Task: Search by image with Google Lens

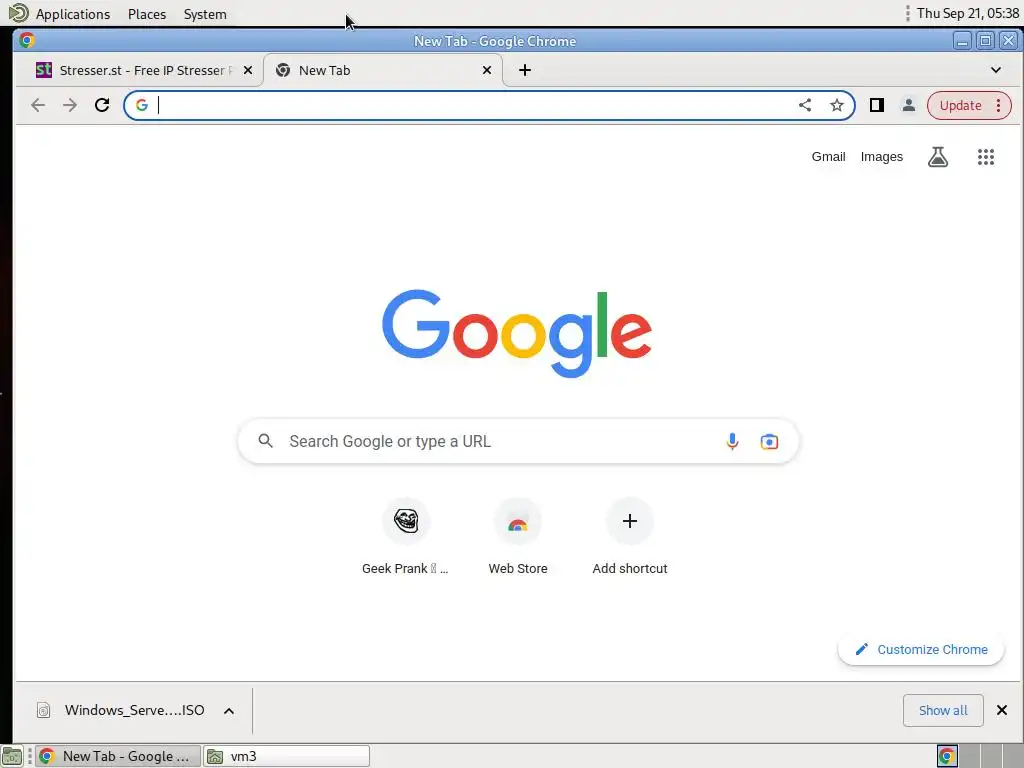Action: tap(769, 441)
